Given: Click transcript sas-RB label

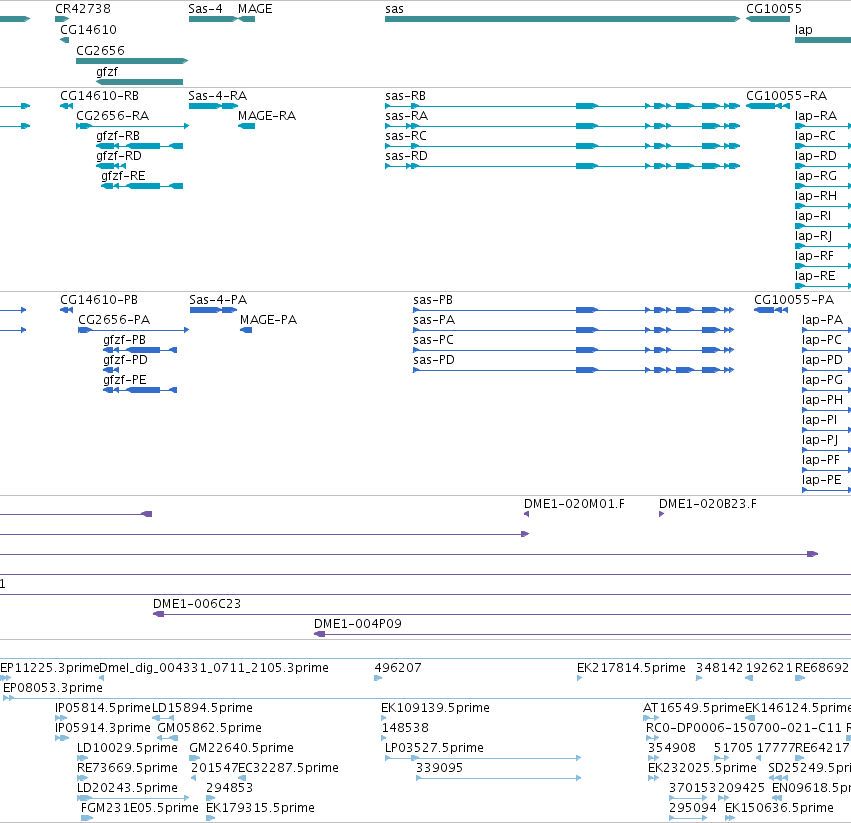Looking at the screenshot, I should click(405, 96).
